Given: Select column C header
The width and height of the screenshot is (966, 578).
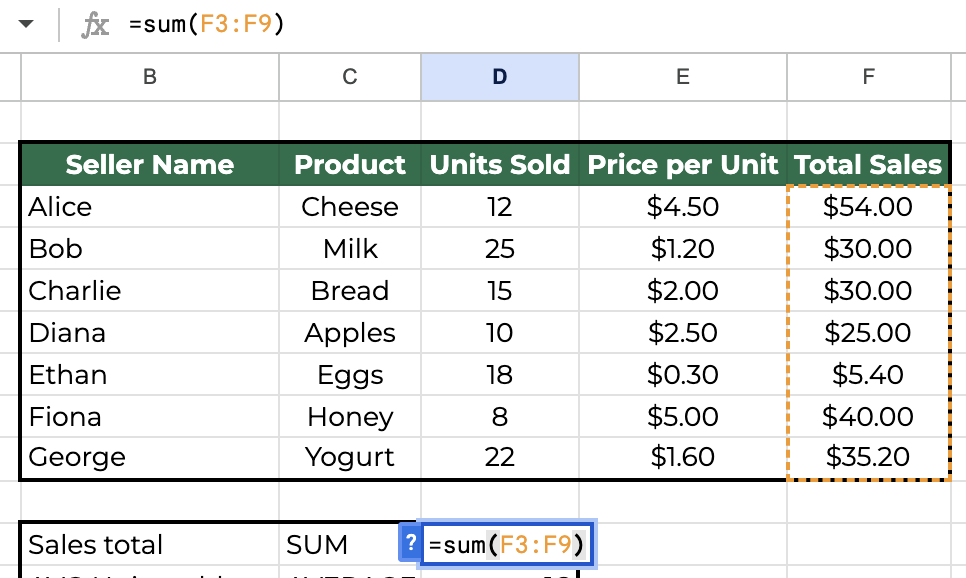Looking at the screenshot, I should click(350, 77).
